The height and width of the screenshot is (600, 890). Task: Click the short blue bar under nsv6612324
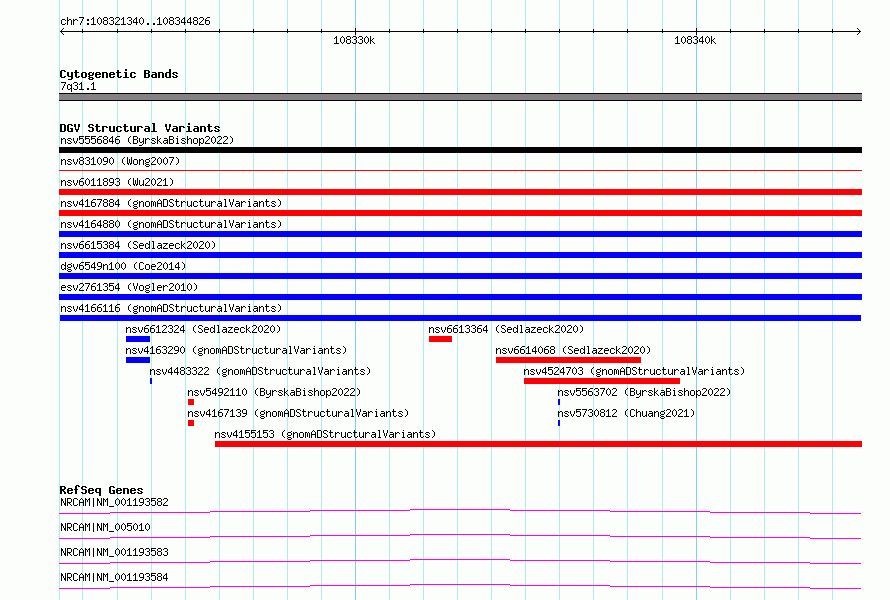click(138, 339)
